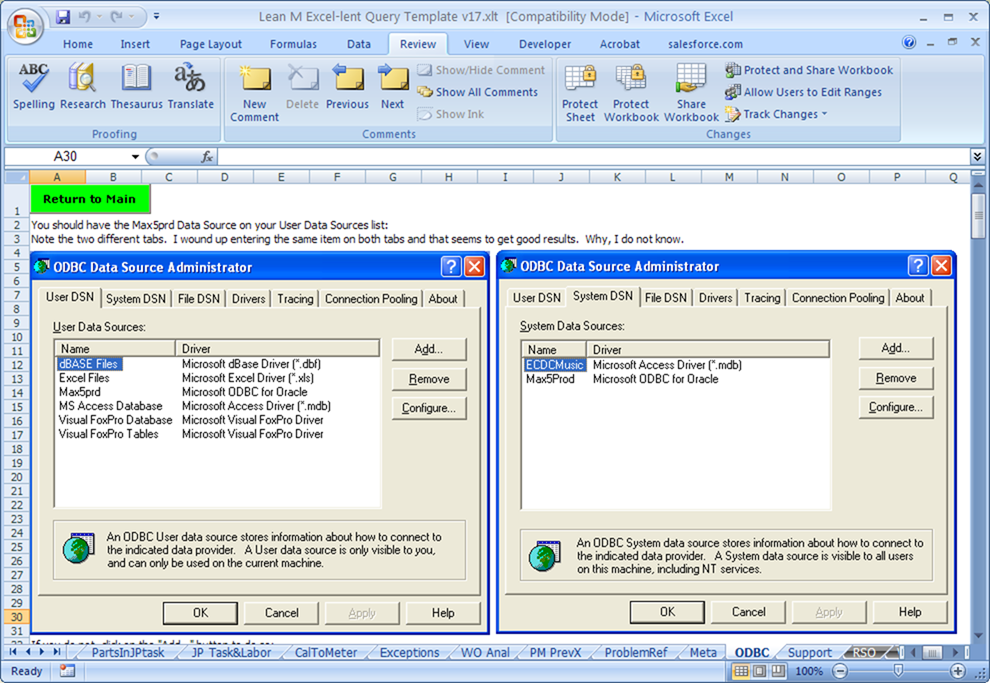990x683 pixels.
Task: Click Share Workbook
Action: click(x=691, y=93)
